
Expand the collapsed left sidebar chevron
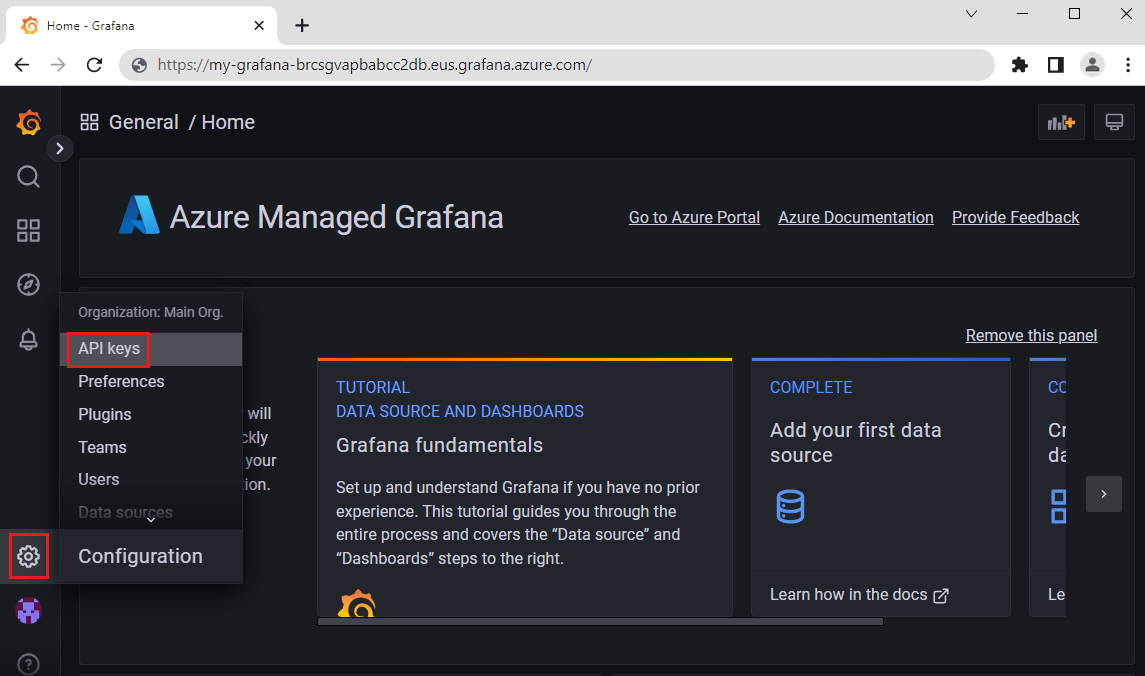coord(59,148)
